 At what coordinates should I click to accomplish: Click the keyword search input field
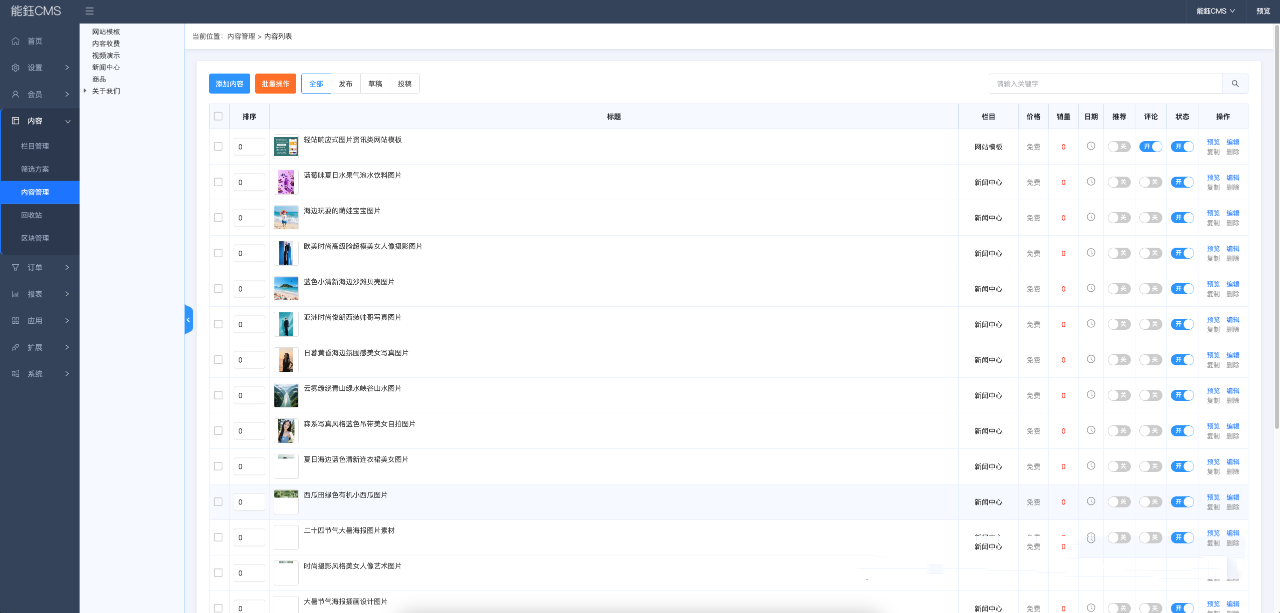point(1104,84)
